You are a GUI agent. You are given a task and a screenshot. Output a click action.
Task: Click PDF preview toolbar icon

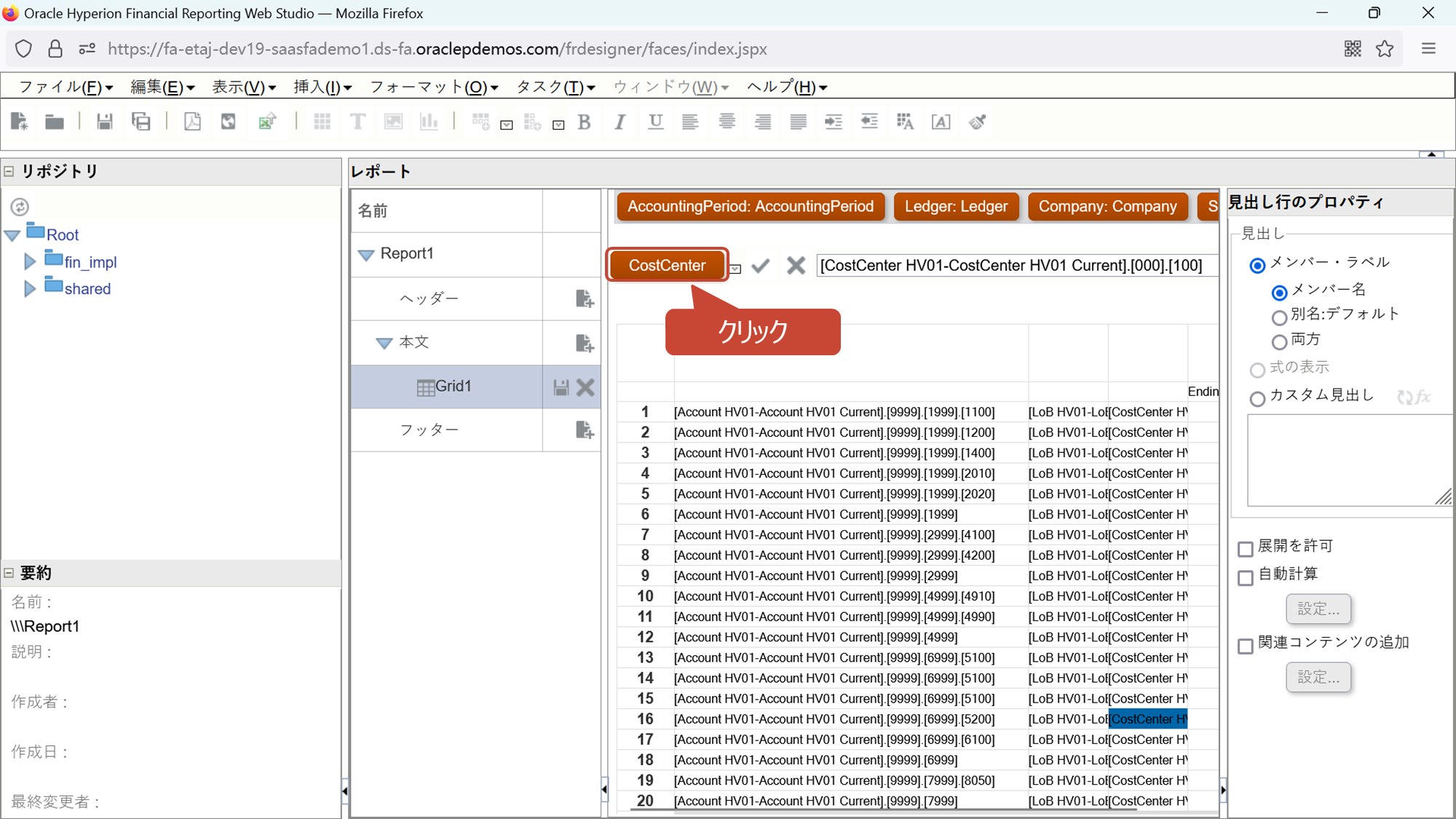(x=192, y=122)
